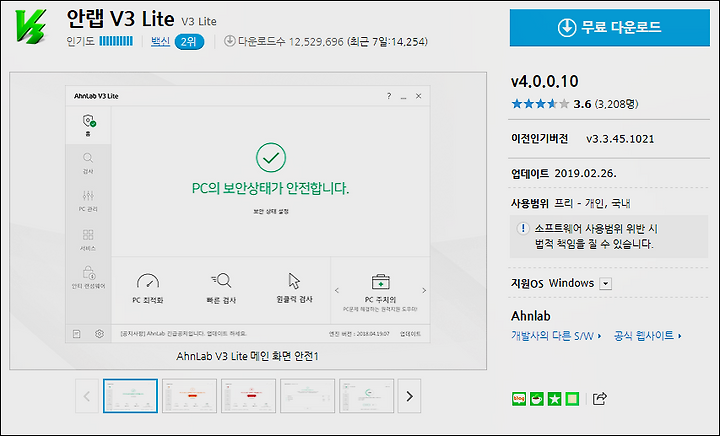Select the fourth pale thumbnail
This screenshot has height=436, width=720.
307,396
